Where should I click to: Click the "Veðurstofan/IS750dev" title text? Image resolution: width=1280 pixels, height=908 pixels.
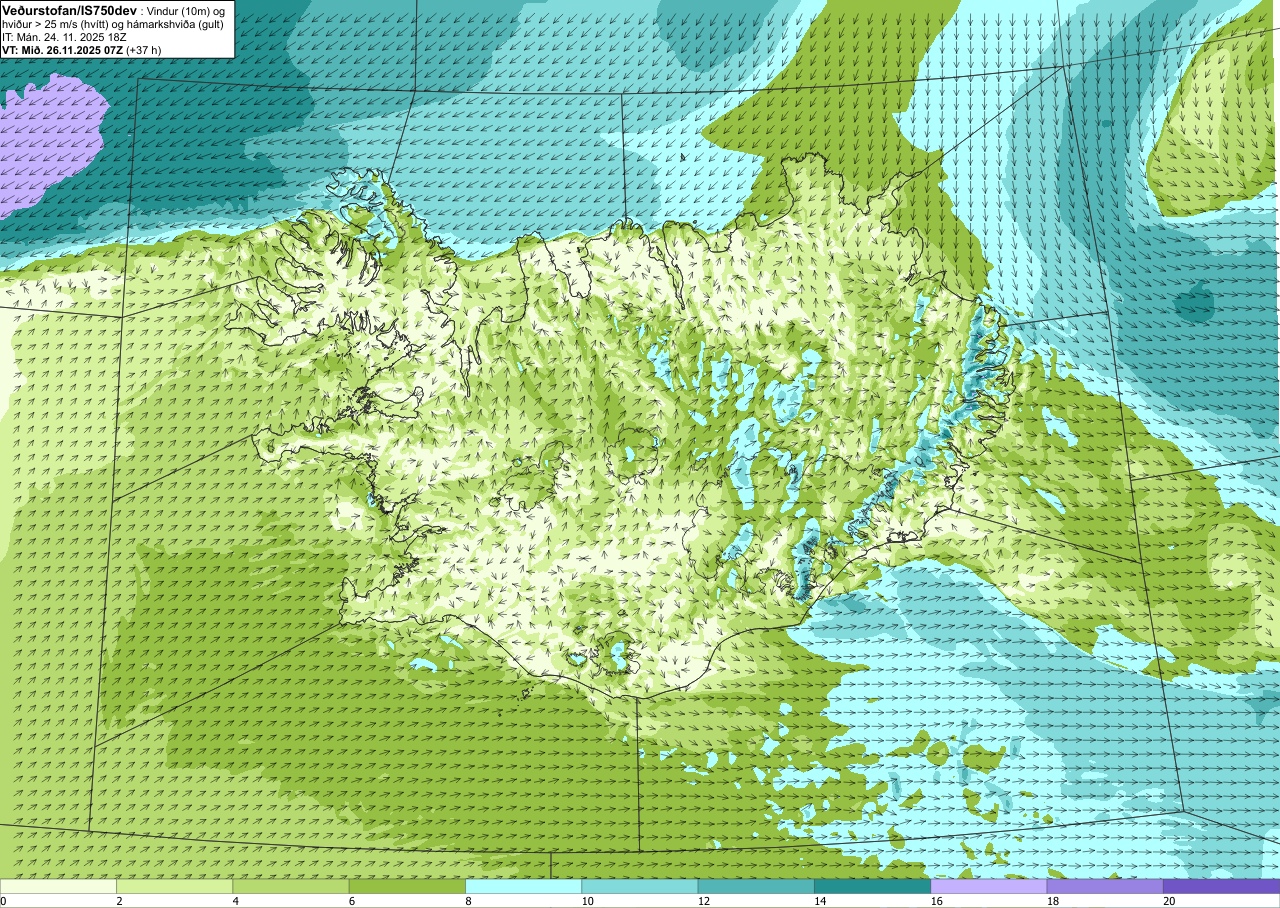(x=69, y=9)
